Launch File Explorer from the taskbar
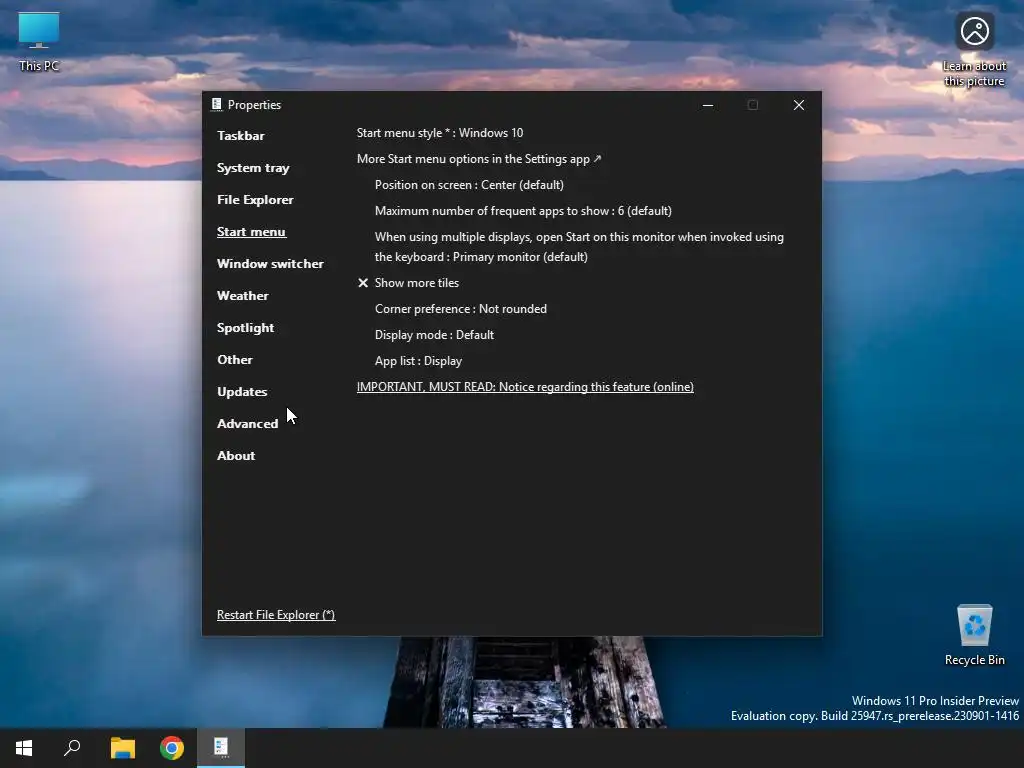The width and height of the screenshot is (1024, 768). coord(122,748)
